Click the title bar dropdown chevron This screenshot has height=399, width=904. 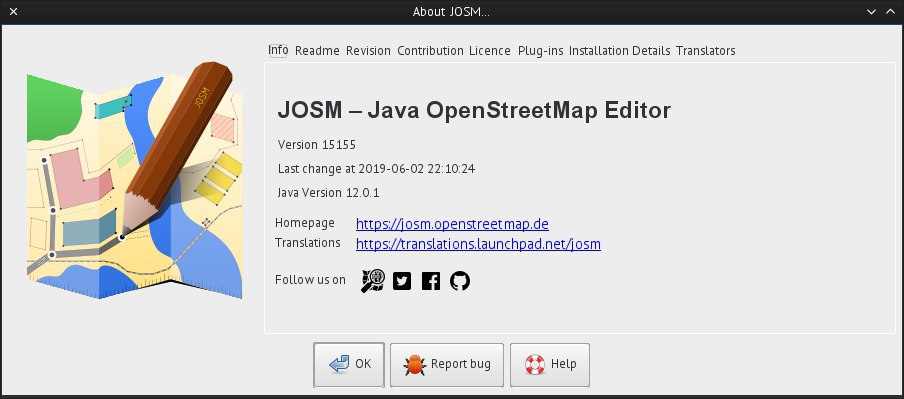point(871,12)
